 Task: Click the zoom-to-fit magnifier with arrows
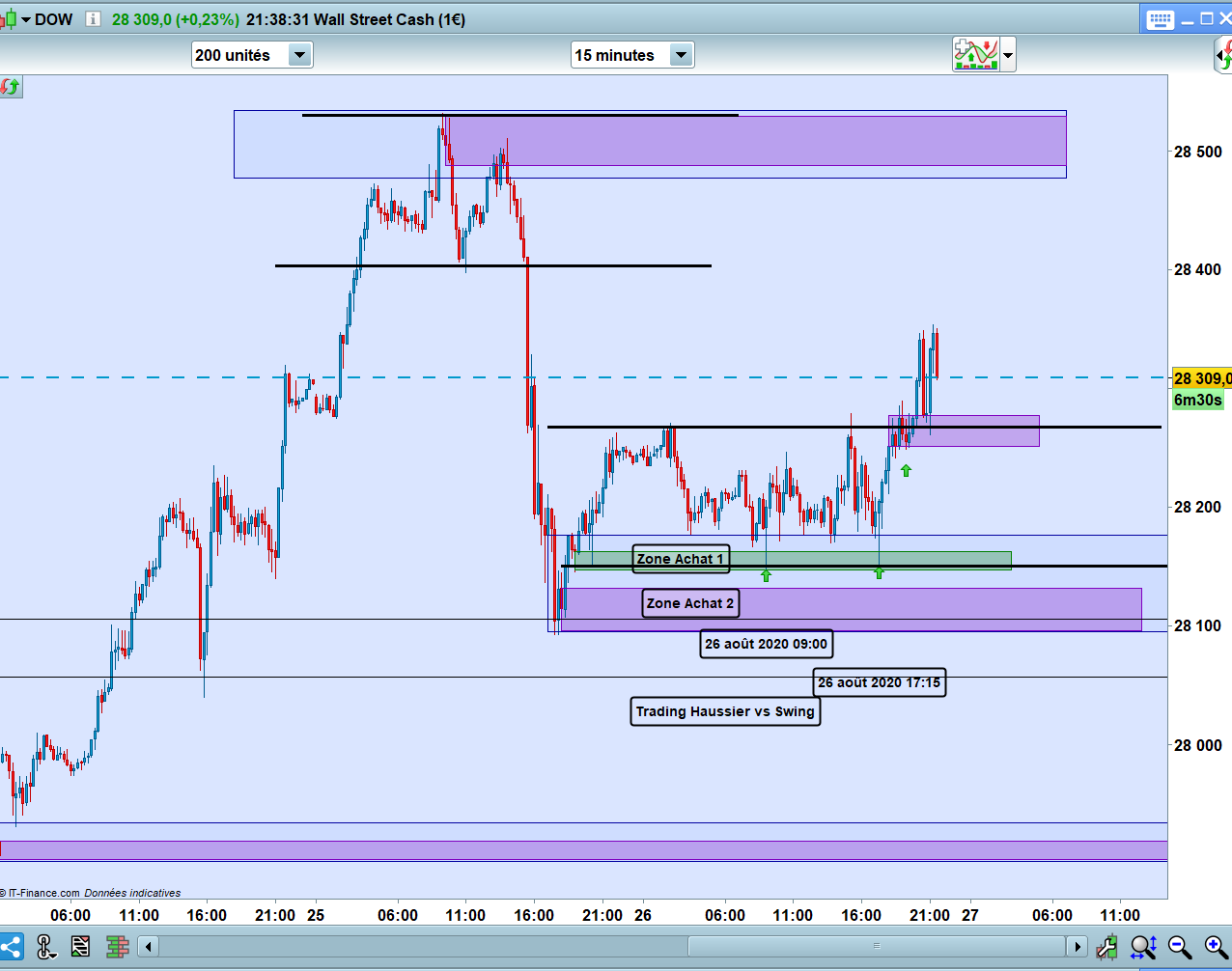coord(1143,947)
